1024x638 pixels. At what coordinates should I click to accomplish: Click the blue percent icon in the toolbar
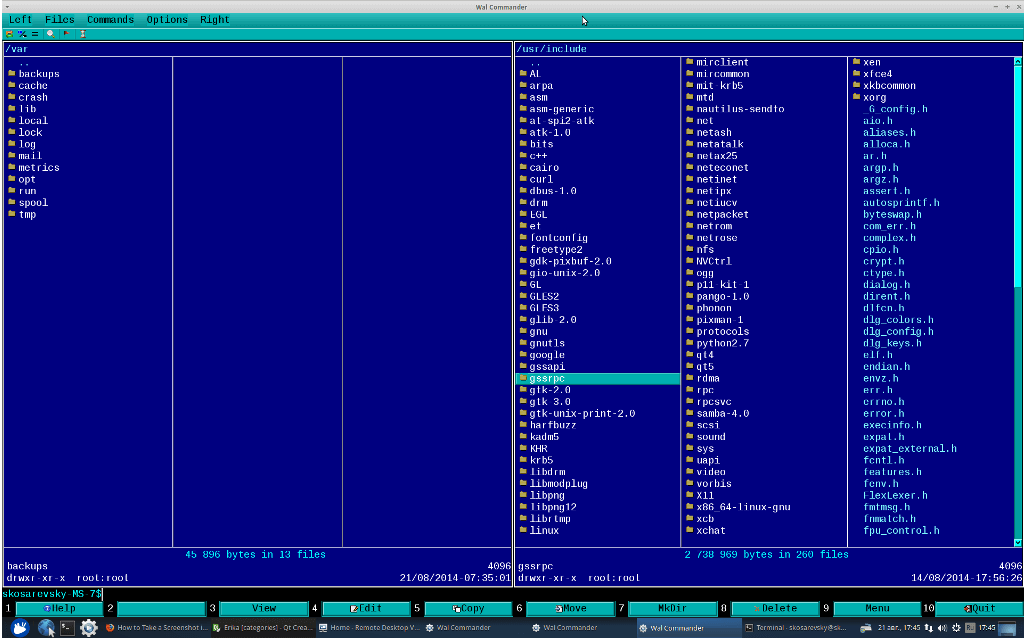pyautogui.click(x=21, y=33)
